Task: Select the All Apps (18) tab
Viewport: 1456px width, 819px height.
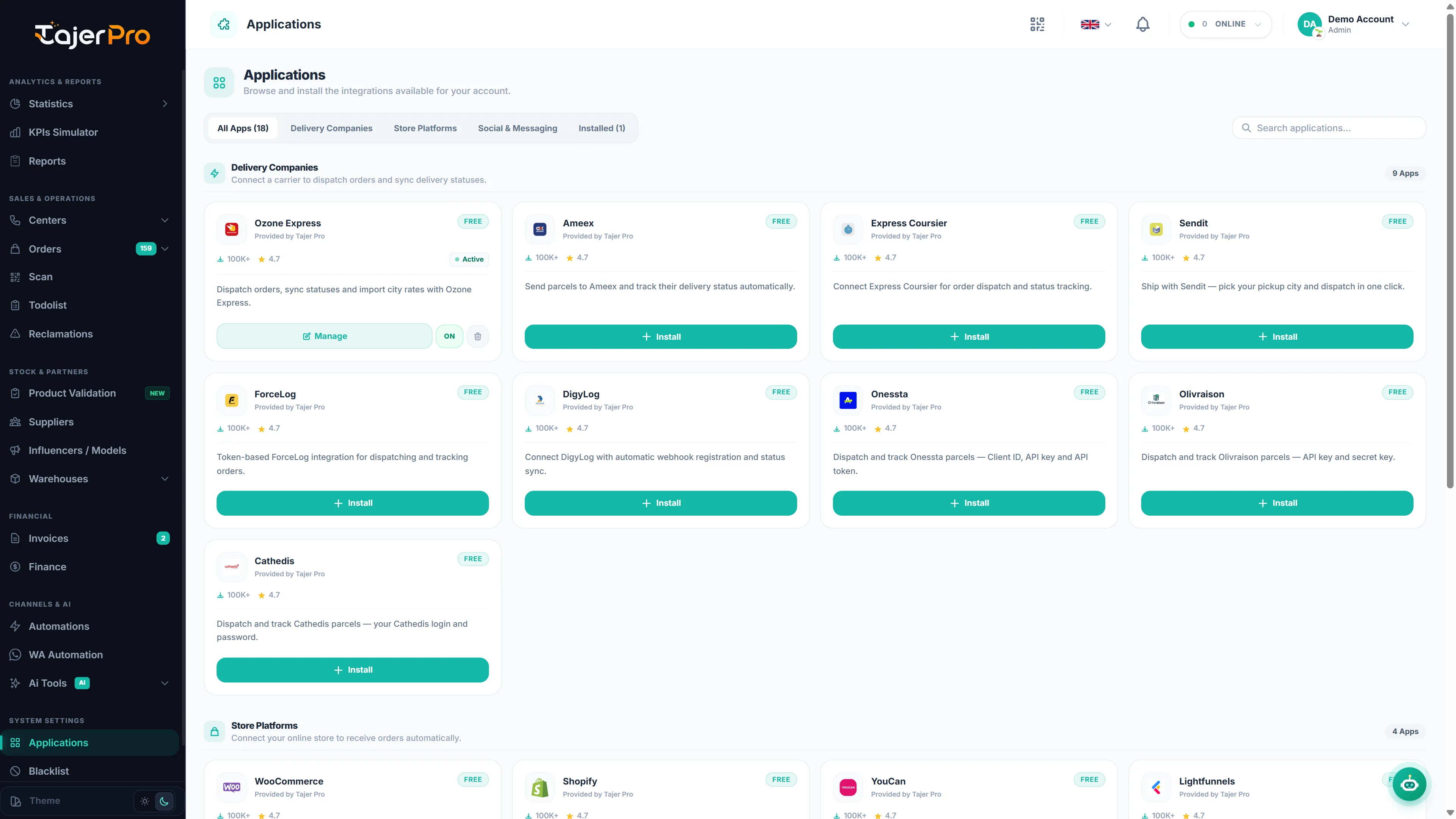Action: point(243,128)
